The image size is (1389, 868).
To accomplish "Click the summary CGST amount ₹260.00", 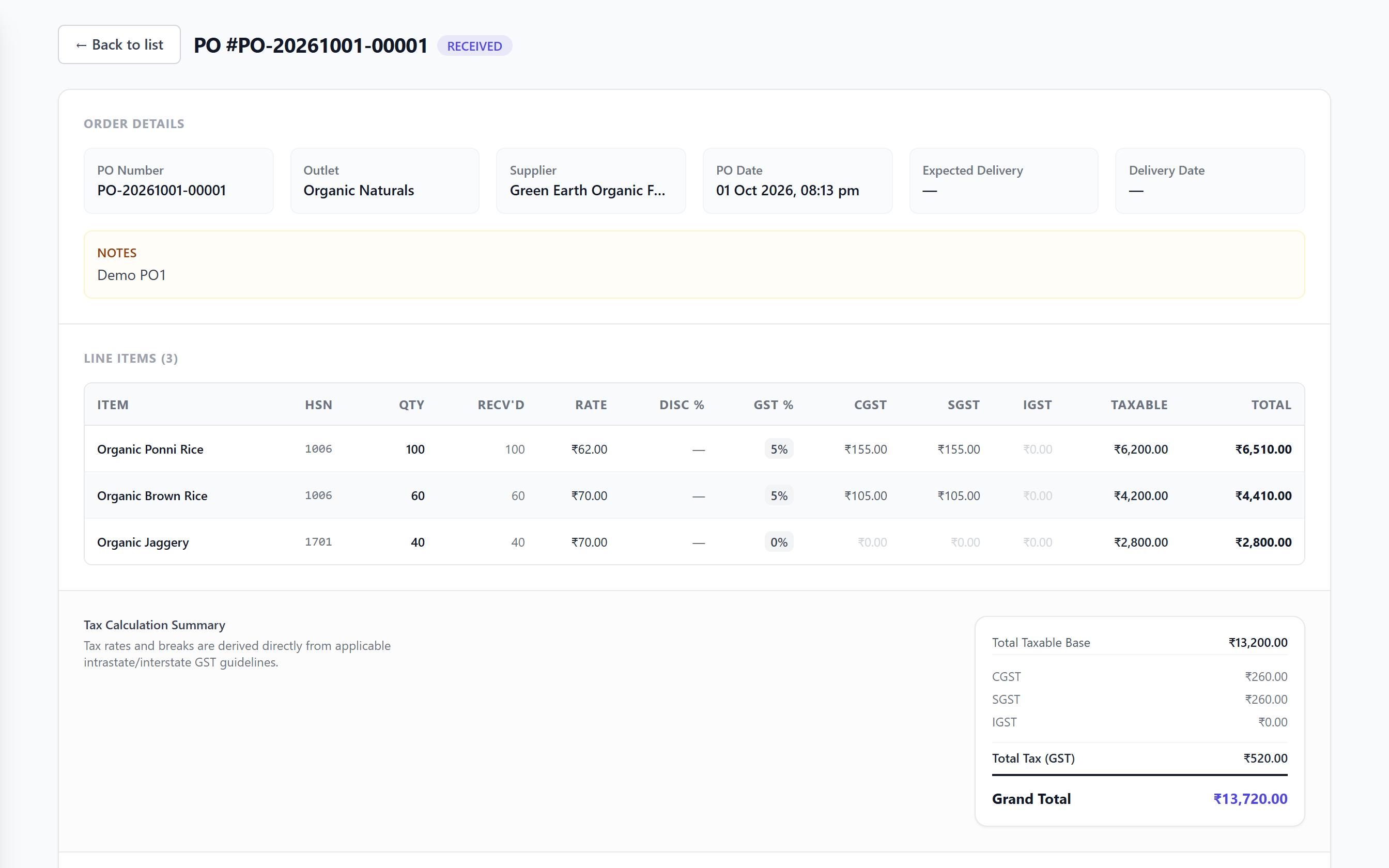I will 1265,676.
